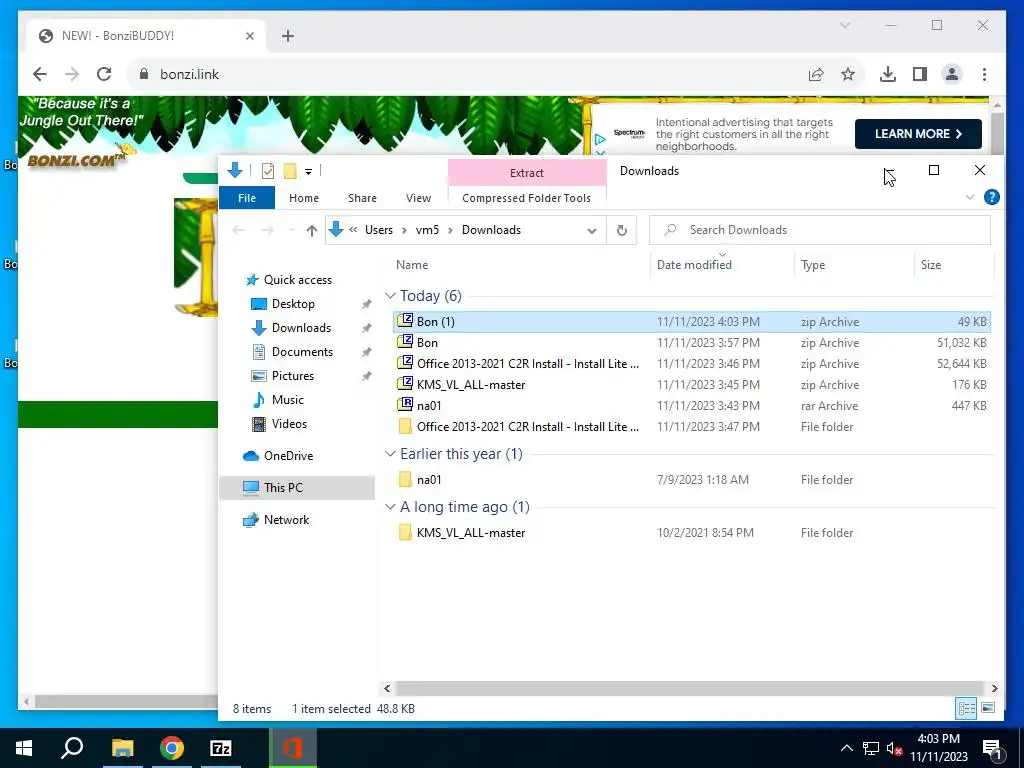1024x768 pixels.
Task: Switch to the Share ribbon tab
Action: (362, 198)
